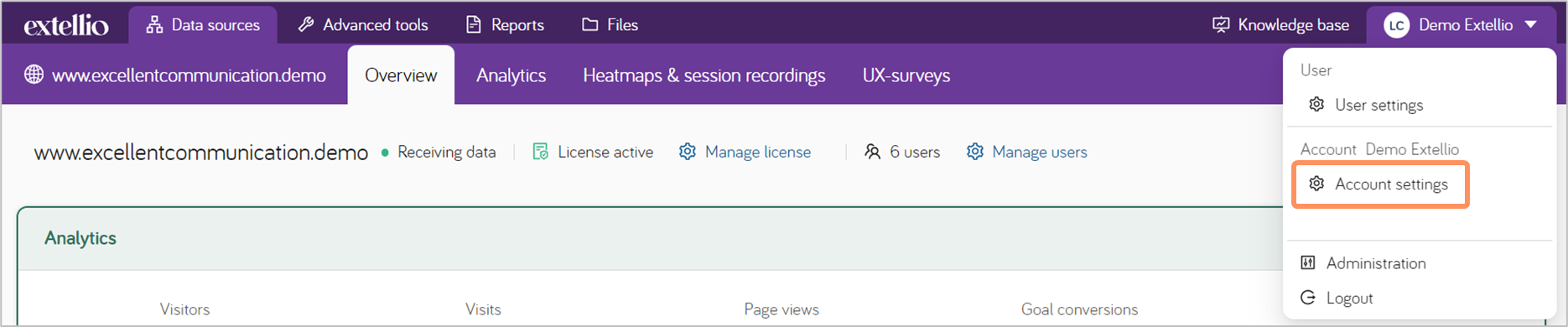Click the Data sources hierarchy icon

(154, 25)
